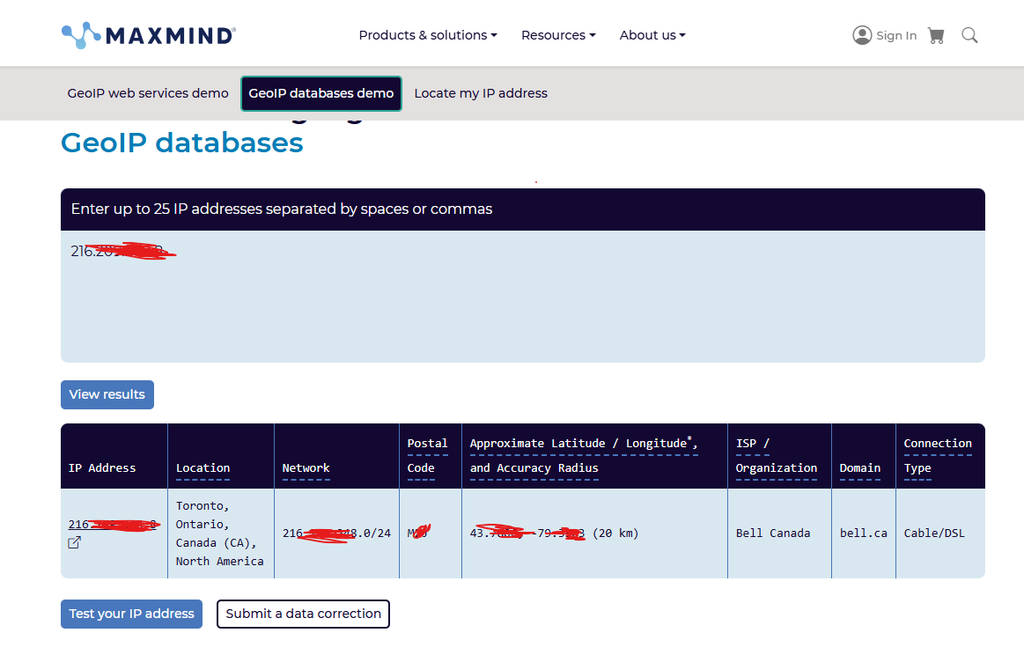The image size is (1024, 647).
Task: Click the Toronto, Ontario location cell
Action: [219, 533]
